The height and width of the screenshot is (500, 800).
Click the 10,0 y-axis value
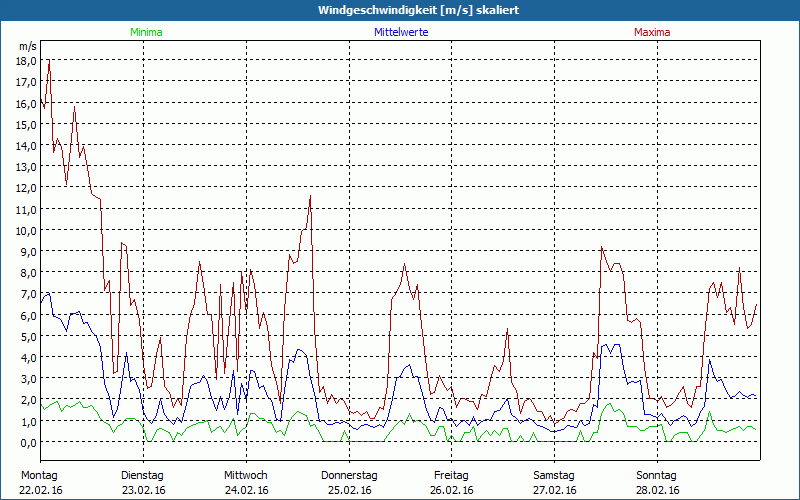coord(26,230)
